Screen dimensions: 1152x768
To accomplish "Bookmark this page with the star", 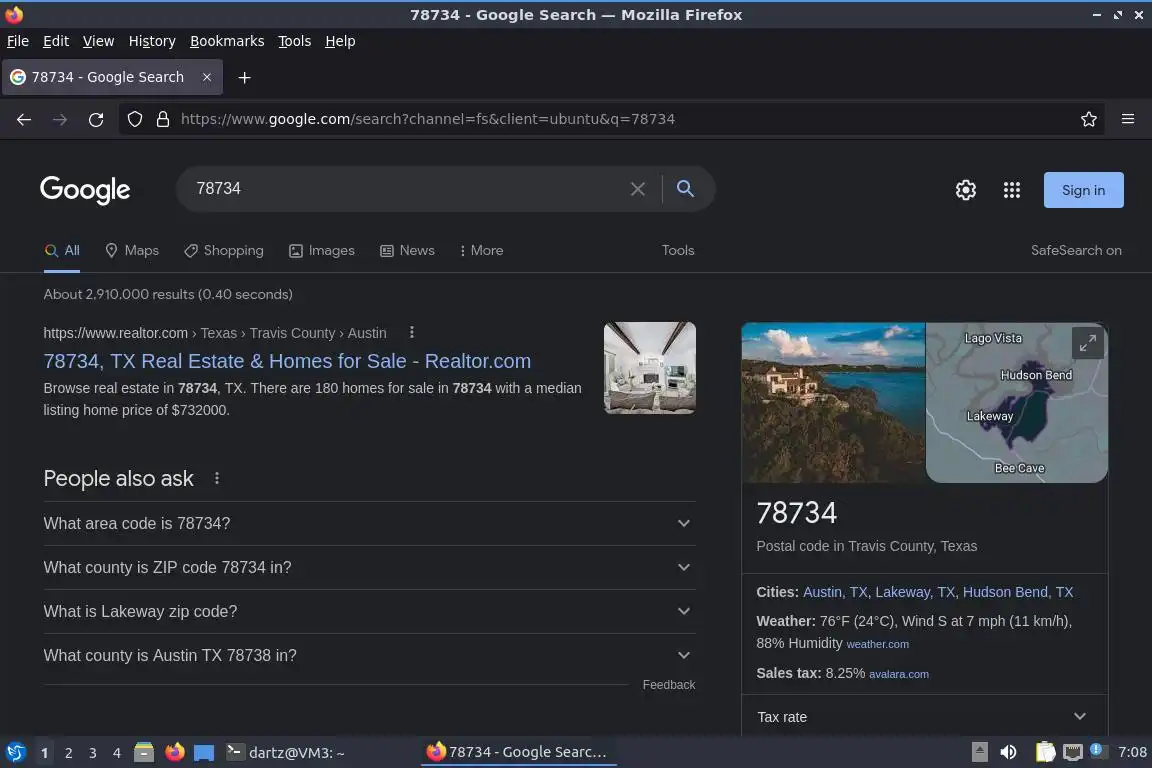I will 1089,119.
